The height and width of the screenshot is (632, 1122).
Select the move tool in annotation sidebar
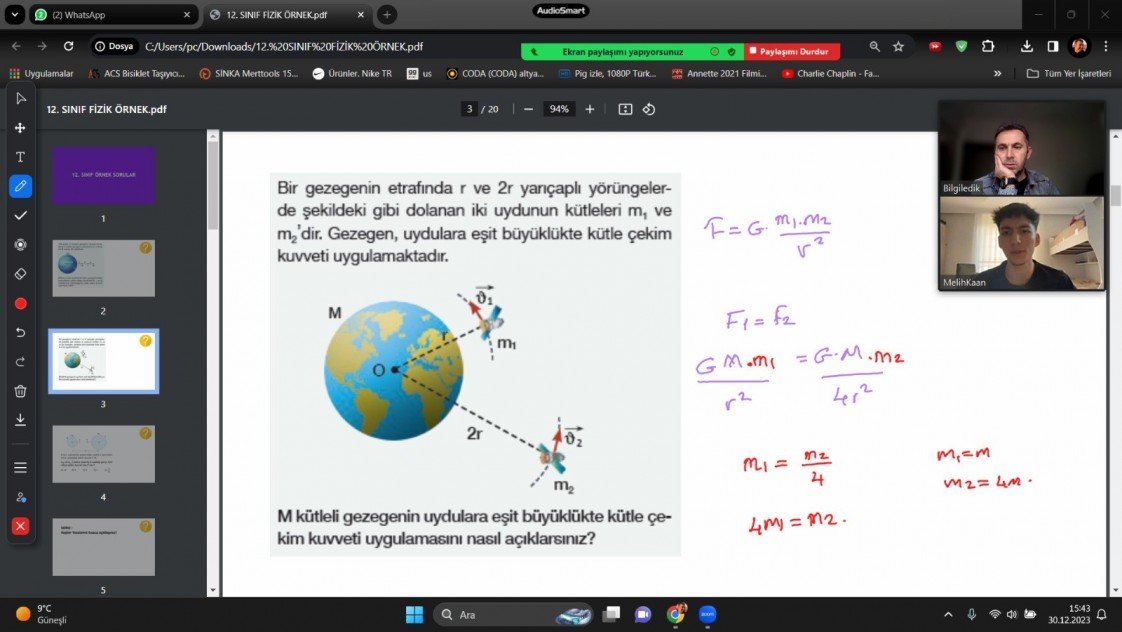pos(20,128)
